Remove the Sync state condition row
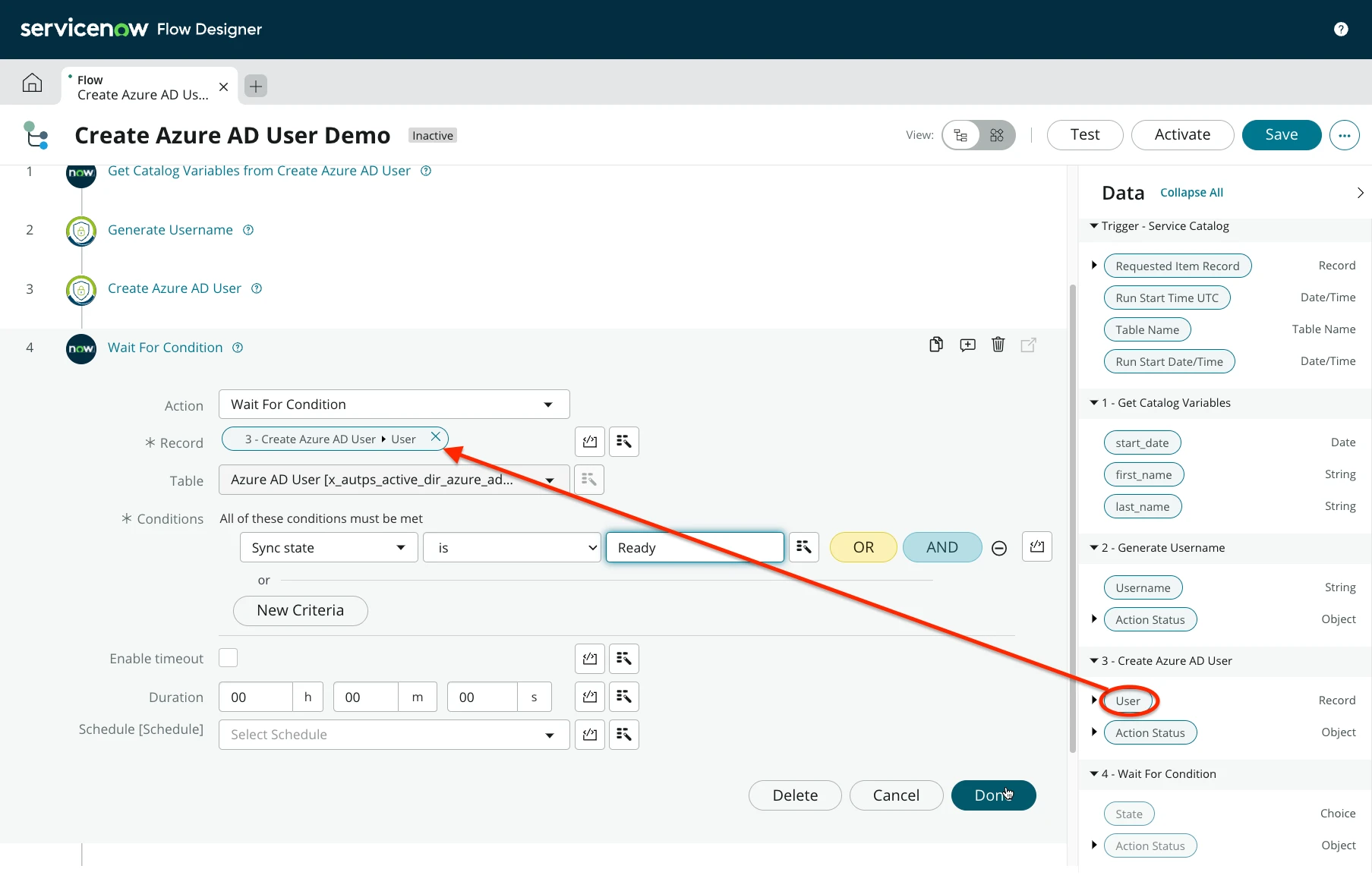Image resolution: width=1372 pixels, height=891 pixels. coord(999,548)
